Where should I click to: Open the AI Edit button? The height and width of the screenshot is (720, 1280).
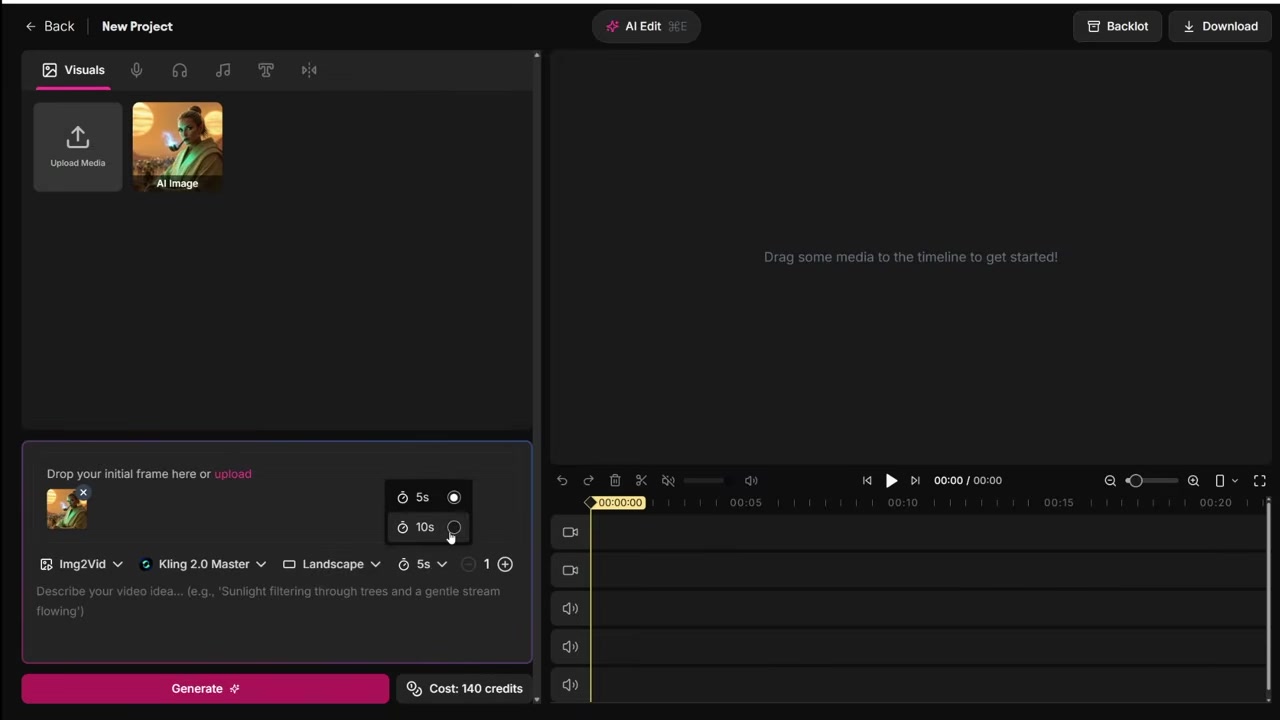click(646, 26)
